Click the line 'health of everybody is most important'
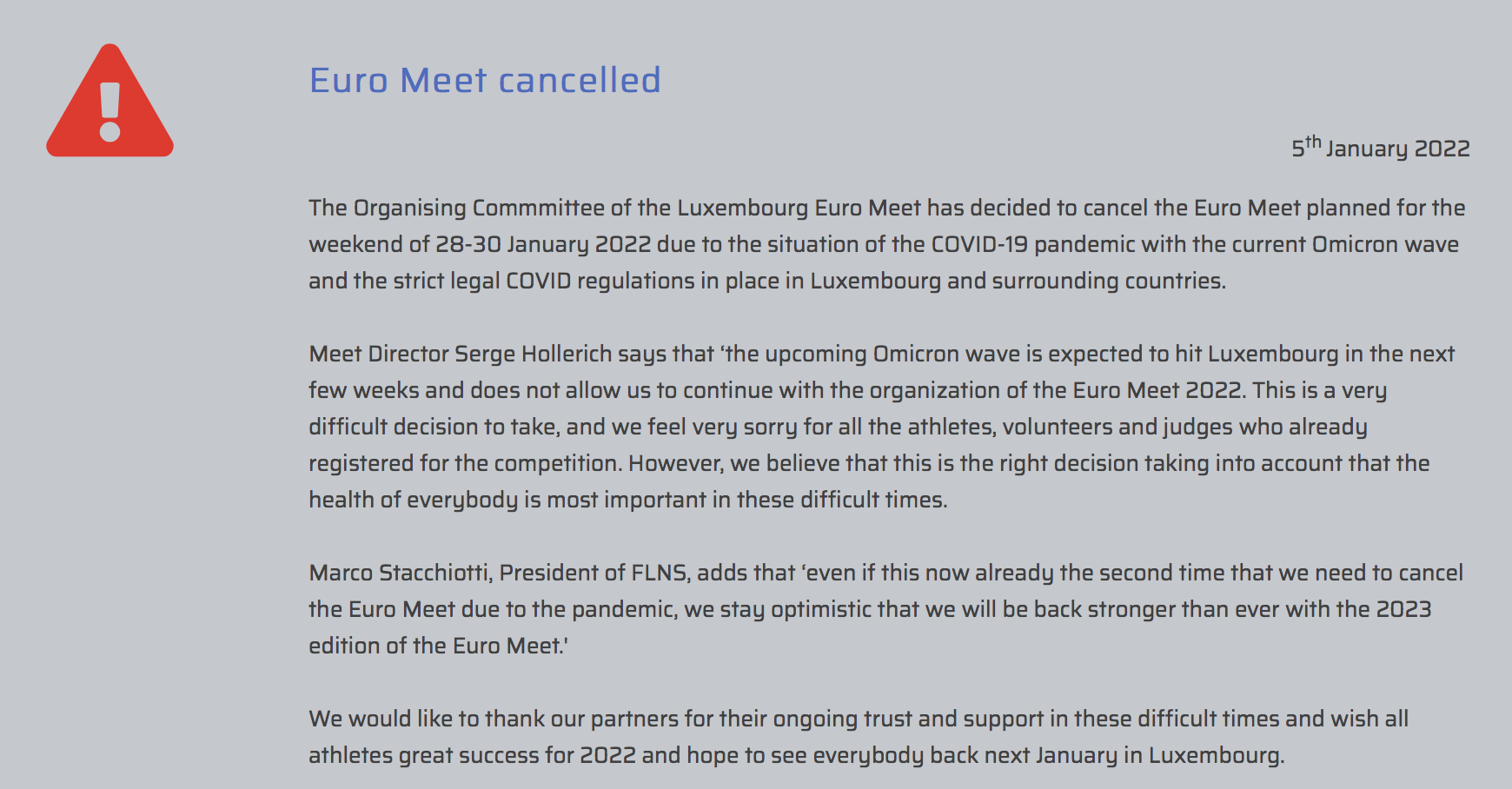 click(627, 500)
